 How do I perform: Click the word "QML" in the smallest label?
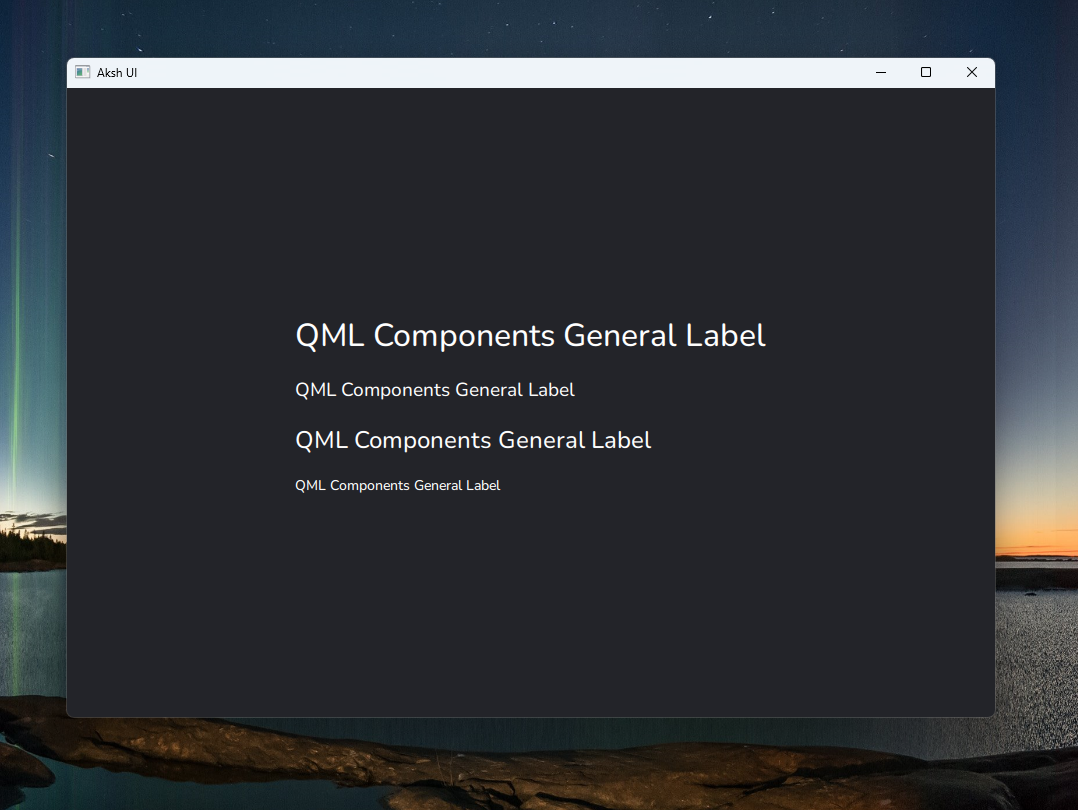tap(310, 486)
